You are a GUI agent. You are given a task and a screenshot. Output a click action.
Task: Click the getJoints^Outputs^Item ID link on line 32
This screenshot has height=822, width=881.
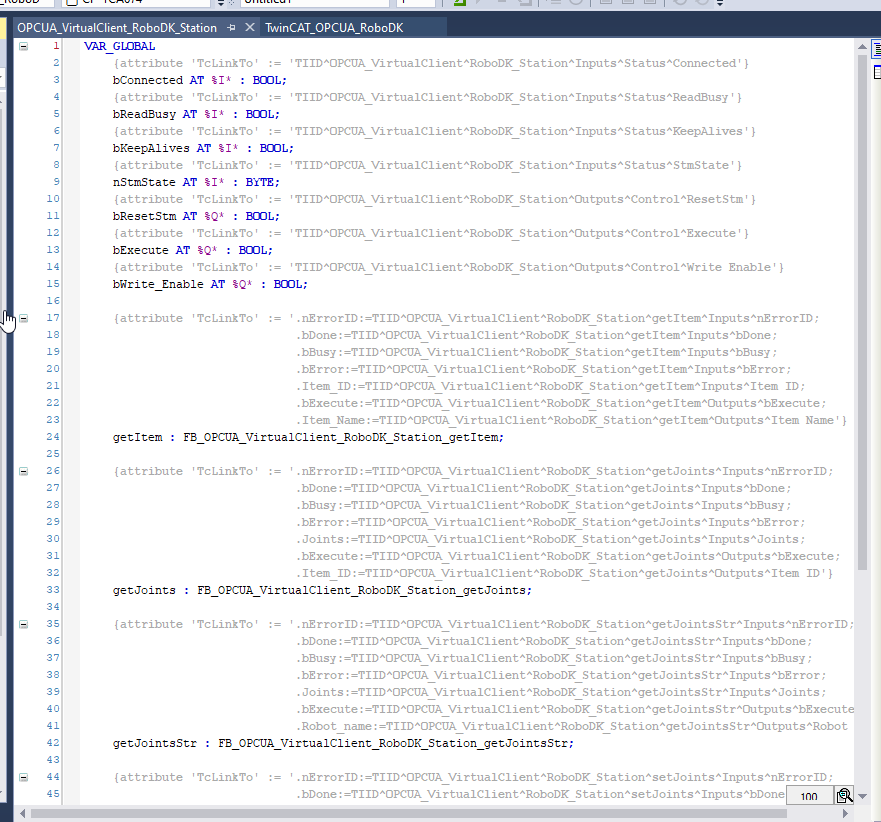565,573
